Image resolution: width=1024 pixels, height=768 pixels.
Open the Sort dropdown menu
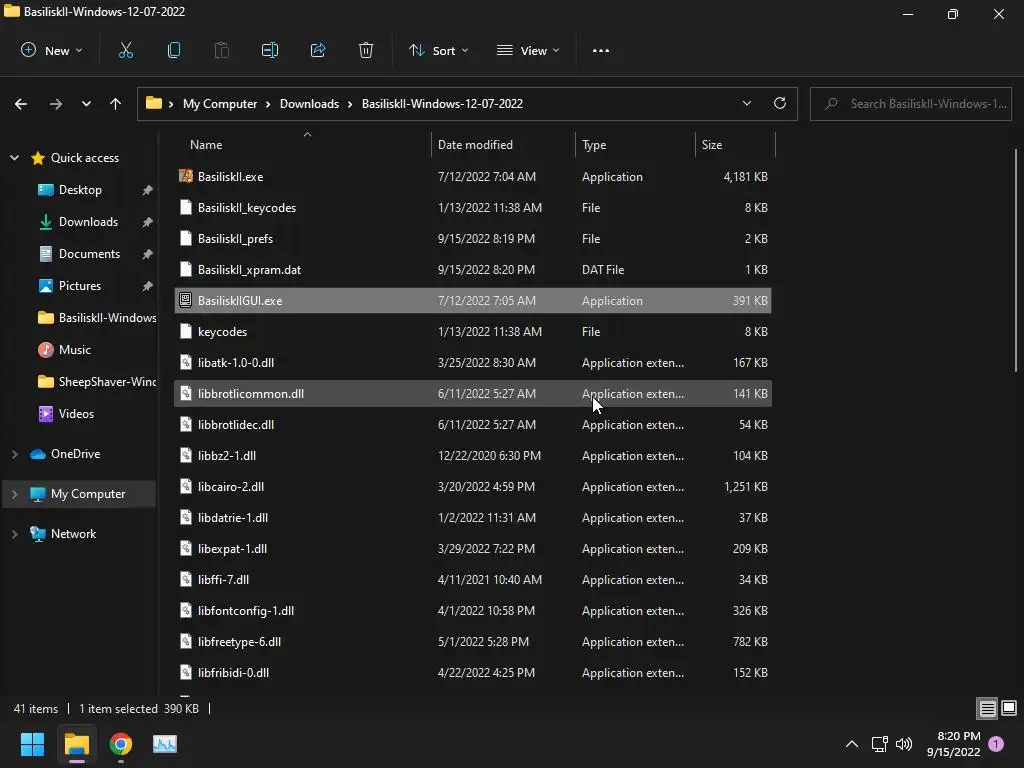[438, 50]
